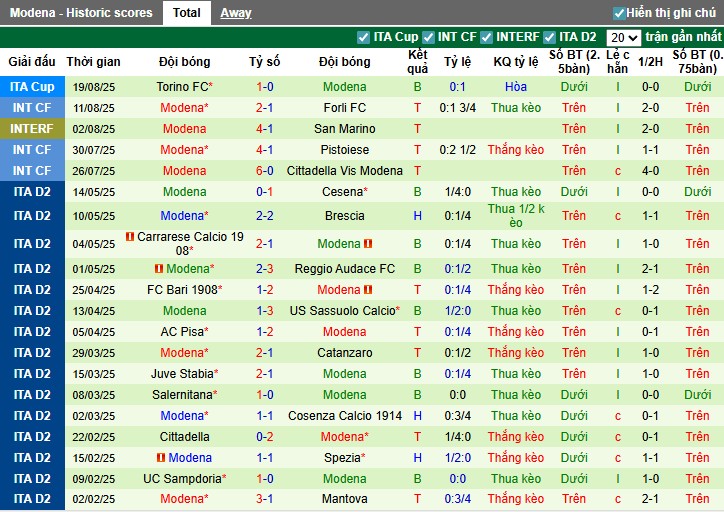The image size is (724, 512).
Task: Click the INT CF badge for 11/08/25
Action: 32,108
